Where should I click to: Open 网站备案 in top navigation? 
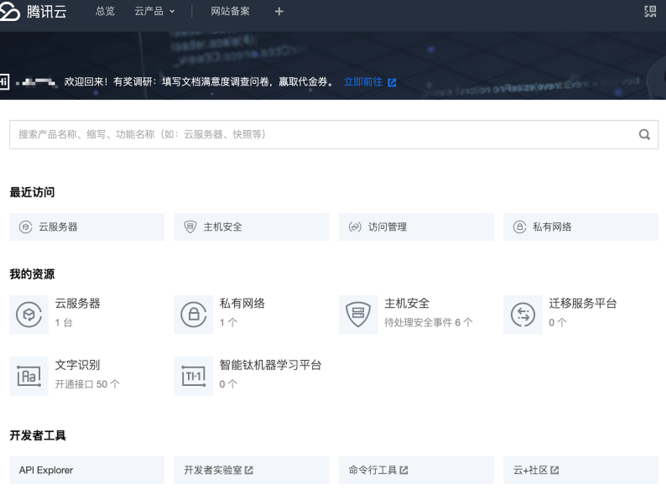click(x=230, y=11)
